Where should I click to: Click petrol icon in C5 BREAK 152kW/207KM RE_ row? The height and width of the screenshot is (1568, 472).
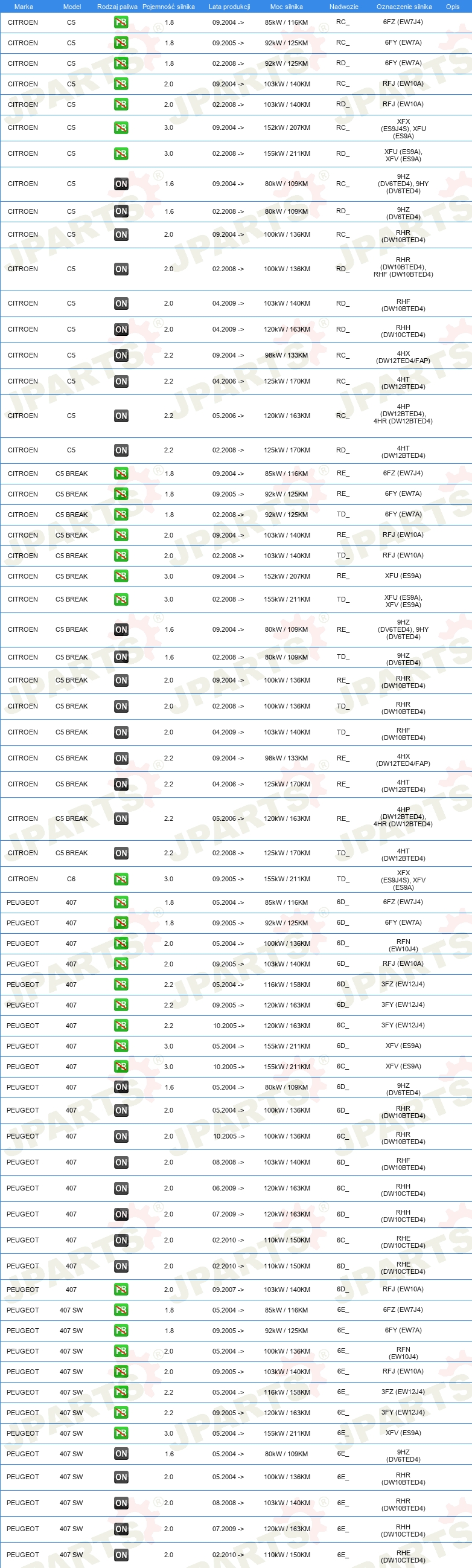pos(121,576)
